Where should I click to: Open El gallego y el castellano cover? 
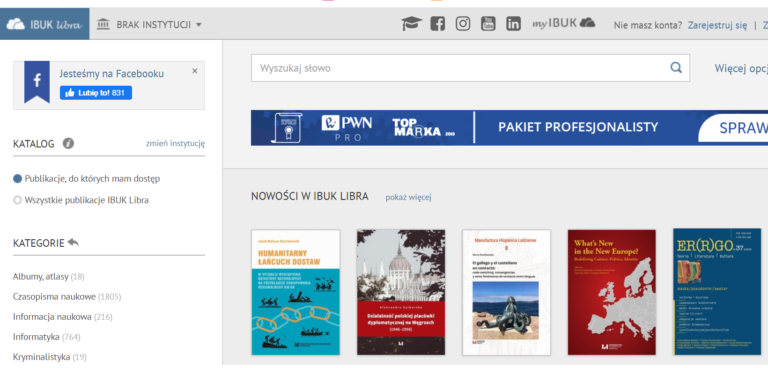coord(506,293)
